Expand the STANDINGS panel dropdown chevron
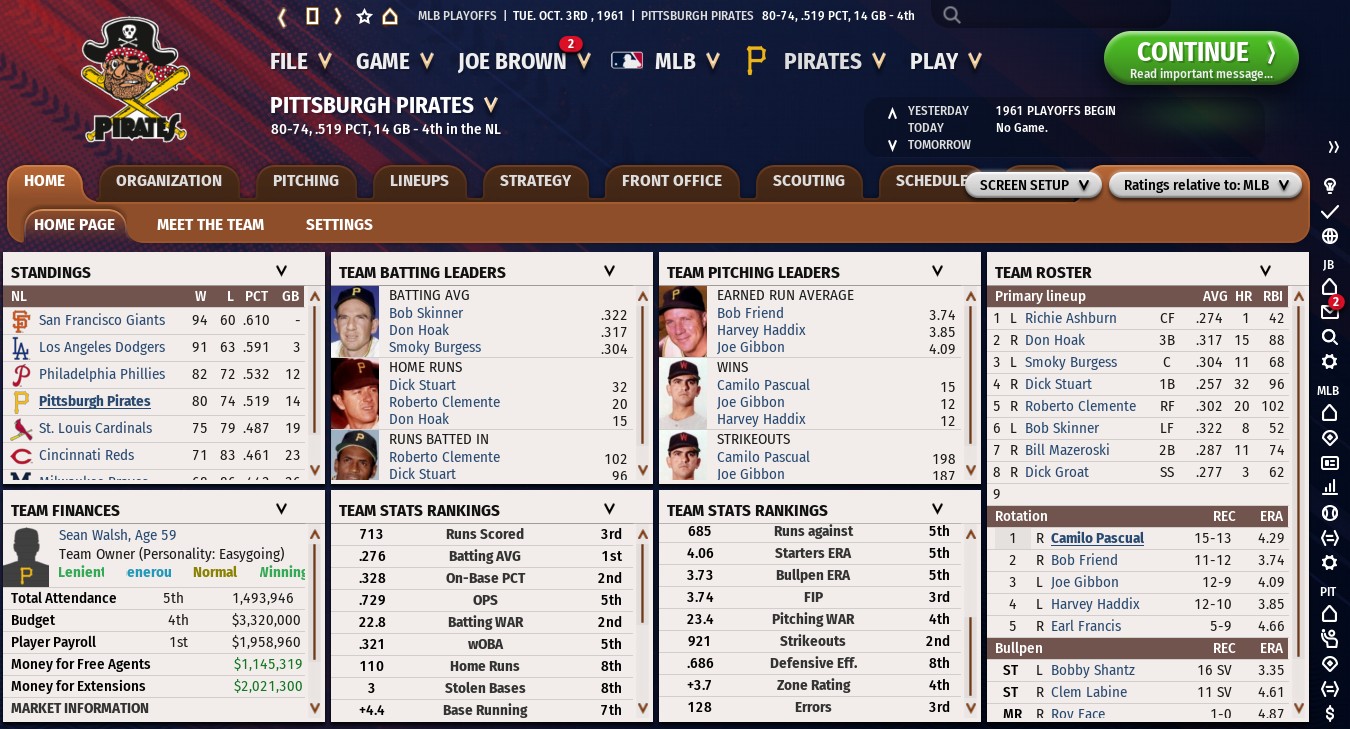This screenshot has width=1350, height=729. pyautogui.click(x=281, y=271)
